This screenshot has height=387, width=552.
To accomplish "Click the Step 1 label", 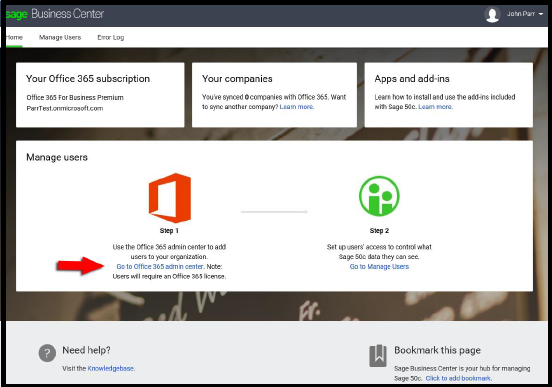I will coord(169,231).
